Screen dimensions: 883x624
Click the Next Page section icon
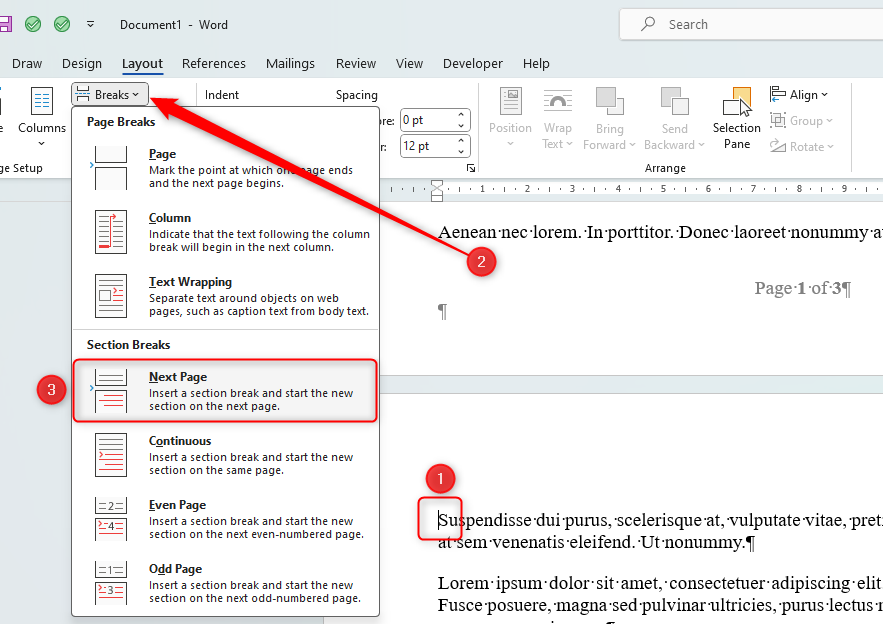111,391
